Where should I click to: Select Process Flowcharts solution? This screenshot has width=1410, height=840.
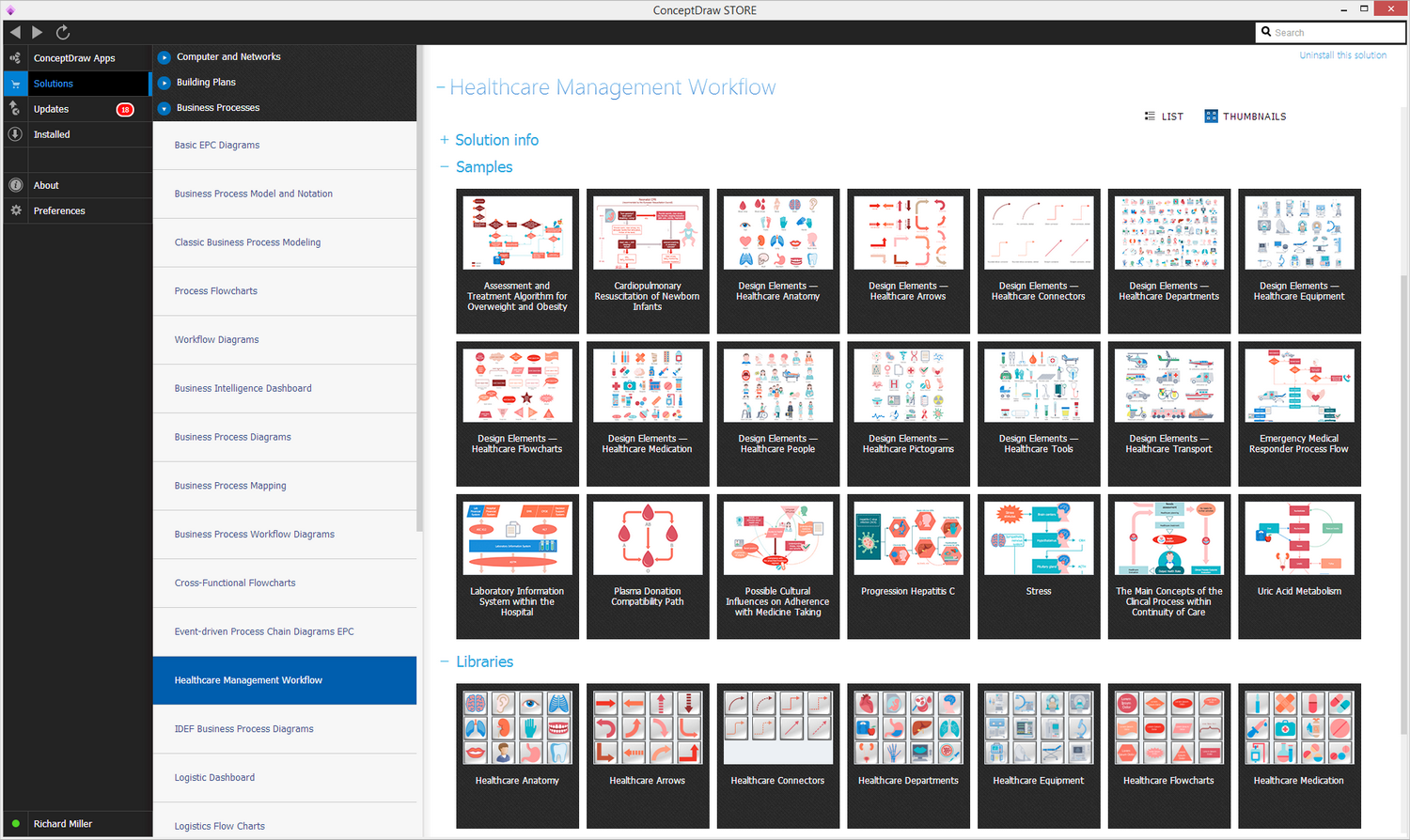point(285,291)
